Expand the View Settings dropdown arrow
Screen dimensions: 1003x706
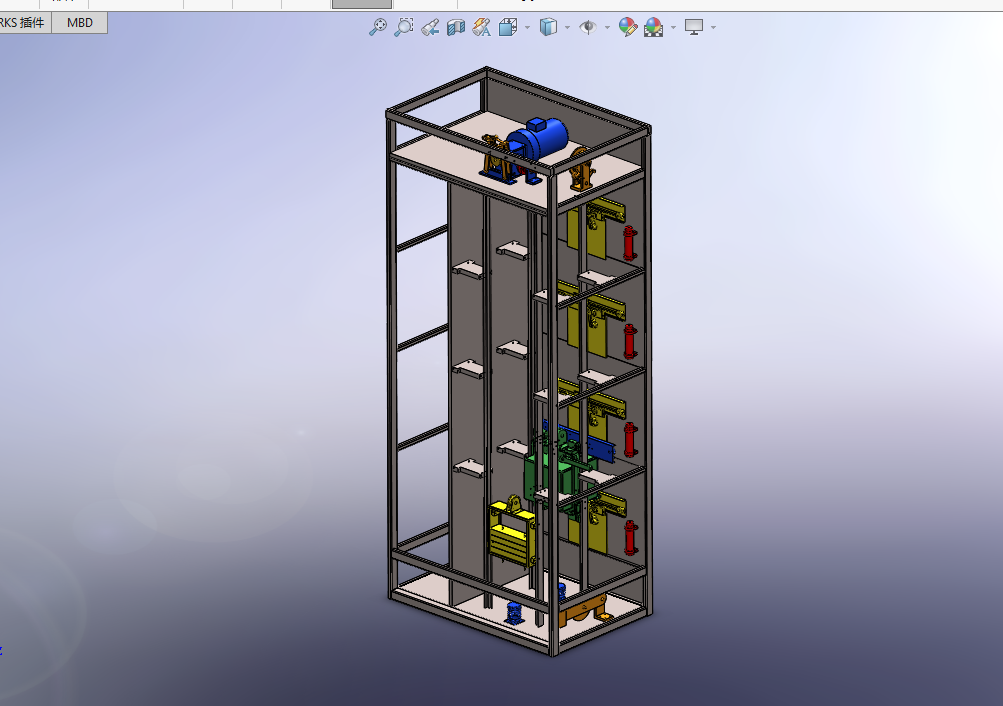click(713, 27)
